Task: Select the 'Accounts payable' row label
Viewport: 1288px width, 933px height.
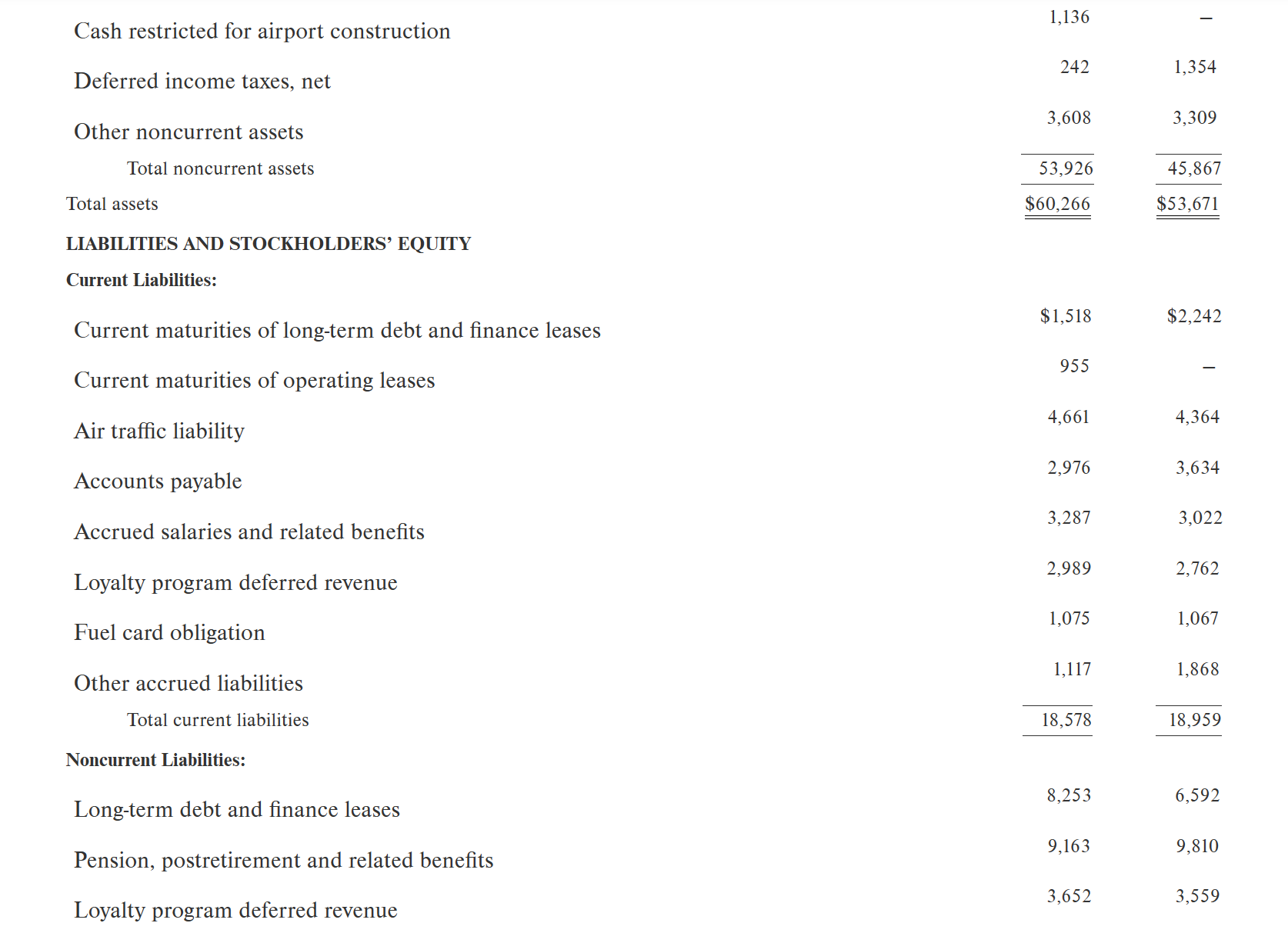Action: click(x=158, y=481)
